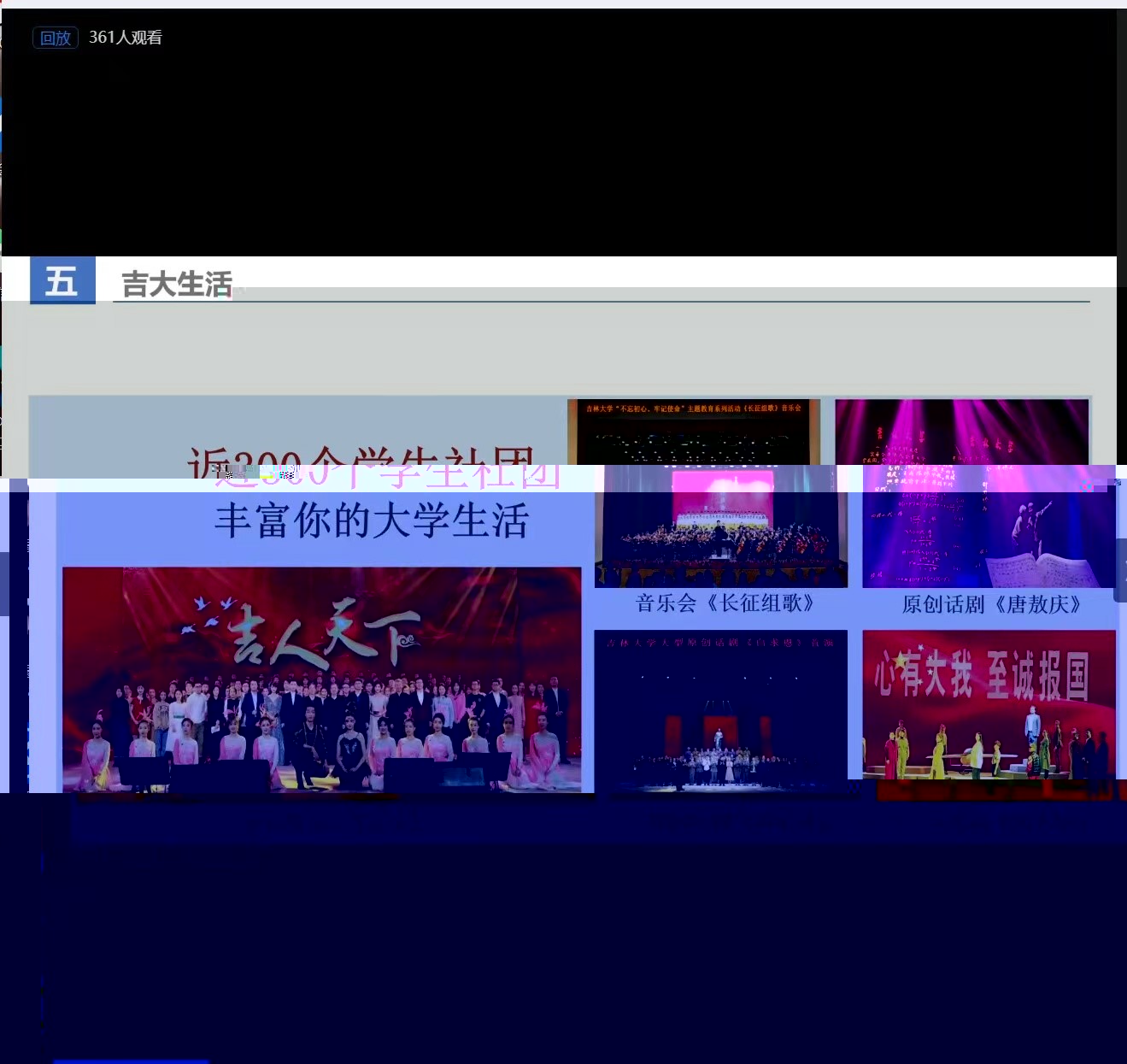Open the 吉人天下 group photo
Screen dimensions: 1127x1064
tap(322, 679)
